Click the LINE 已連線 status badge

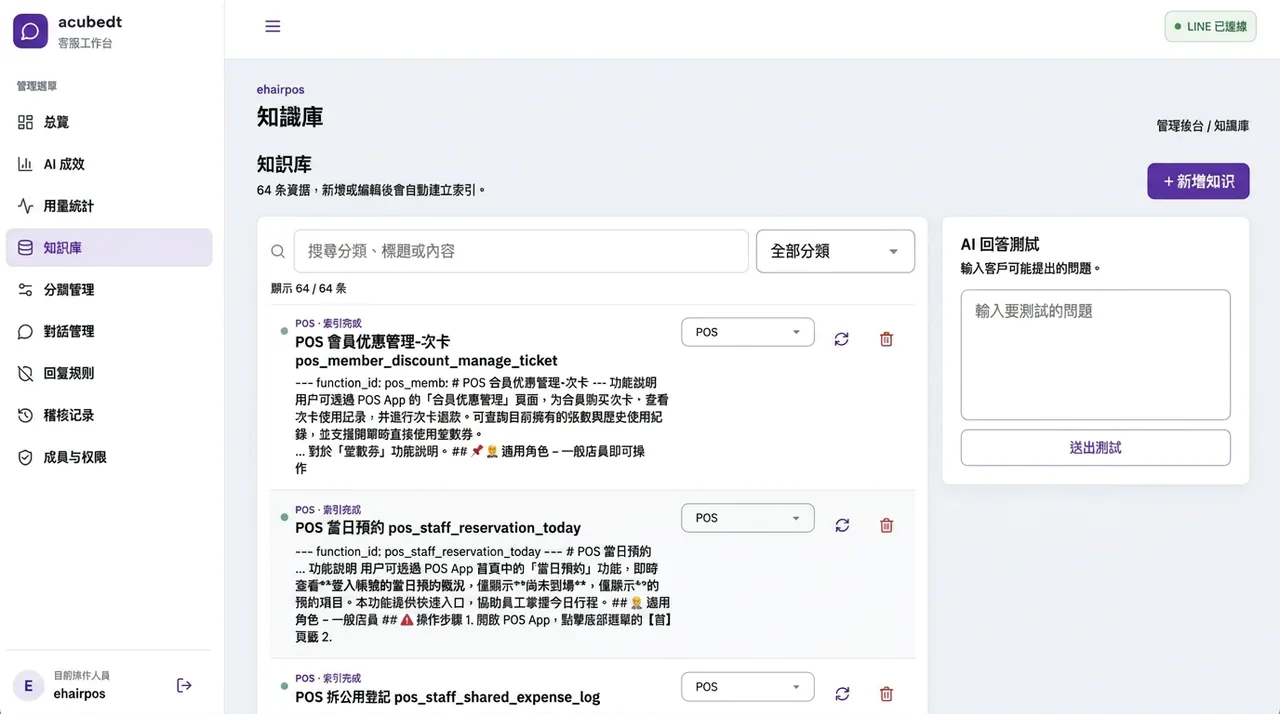click(1210, 27)
